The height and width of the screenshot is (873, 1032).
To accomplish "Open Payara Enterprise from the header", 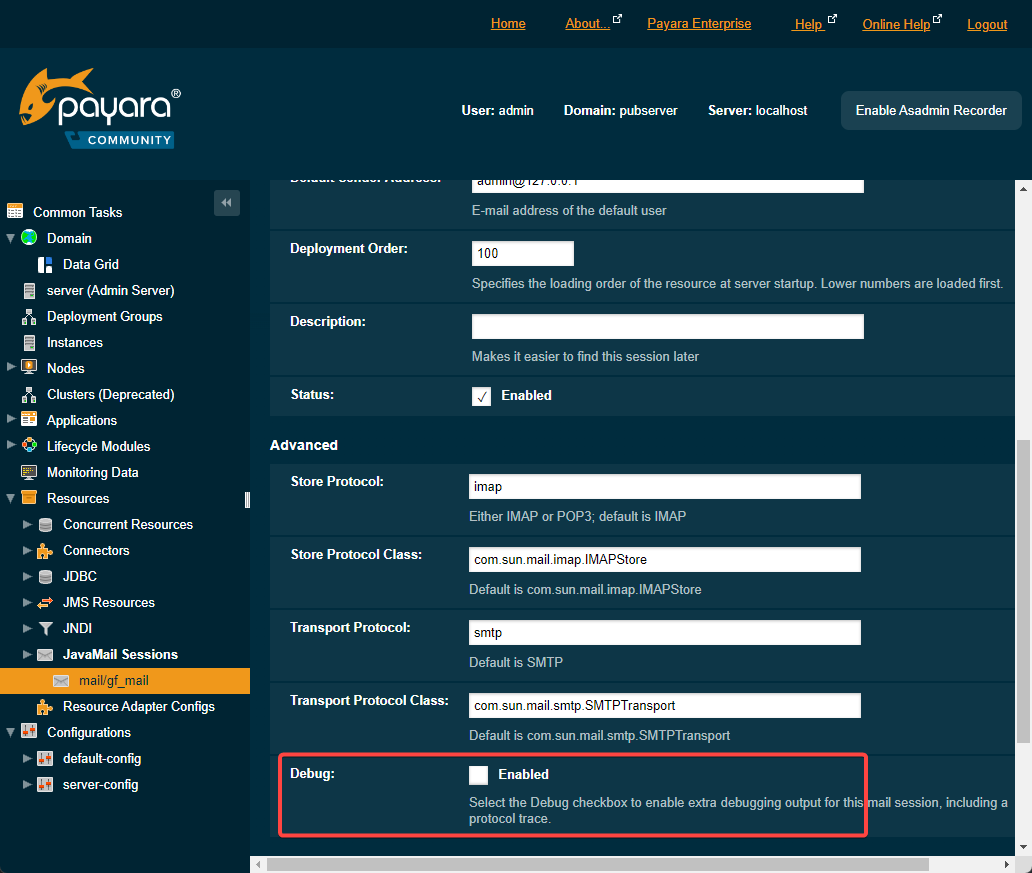I will 699,24.
